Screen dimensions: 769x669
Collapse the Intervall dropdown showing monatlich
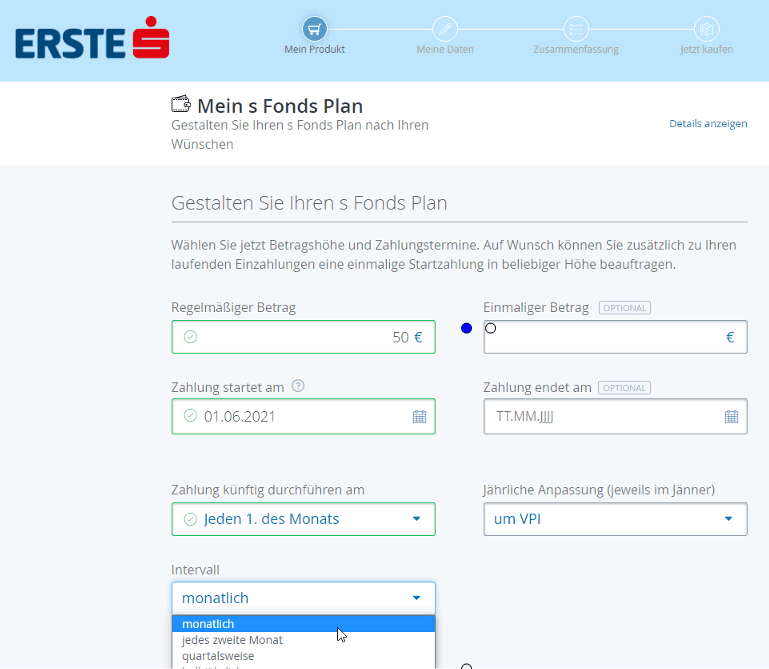[x=304, y=598]
